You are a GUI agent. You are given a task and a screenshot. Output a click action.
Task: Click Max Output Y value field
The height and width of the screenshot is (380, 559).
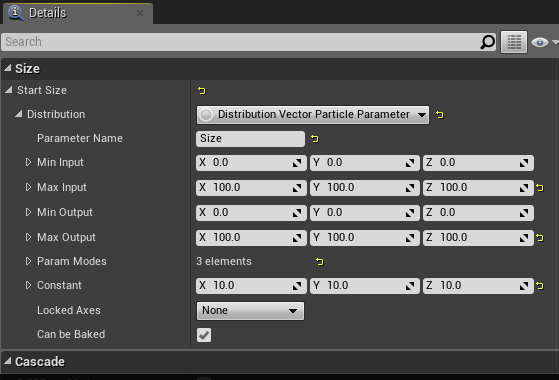(x=364, y=238)
